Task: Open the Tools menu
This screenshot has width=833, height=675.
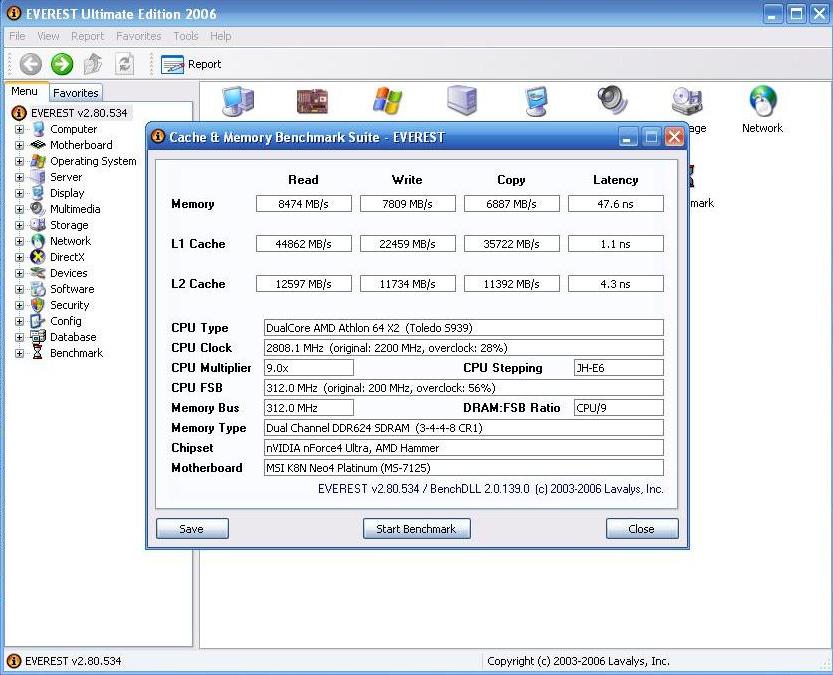Action: point(186,36)
